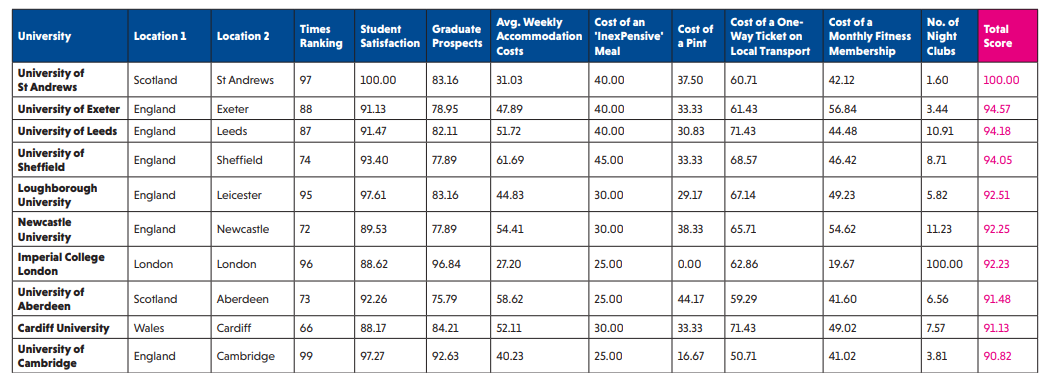Click St Andrews total score 100.00
1057x373 pixels.
coord(1001,80)
